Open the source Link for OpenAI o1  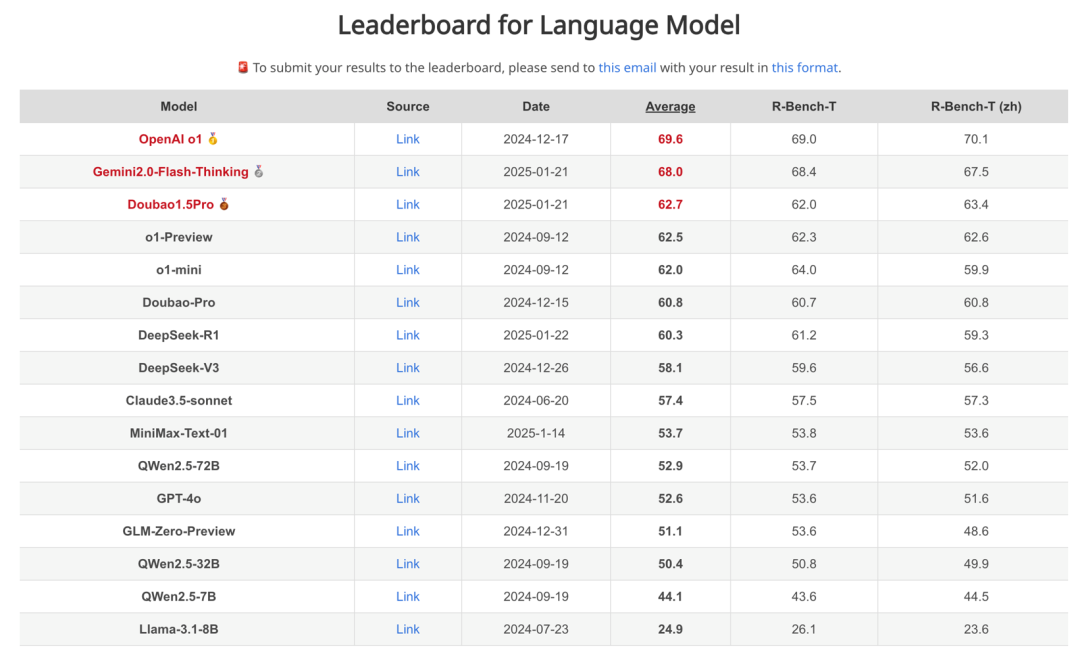click(408, 139)
